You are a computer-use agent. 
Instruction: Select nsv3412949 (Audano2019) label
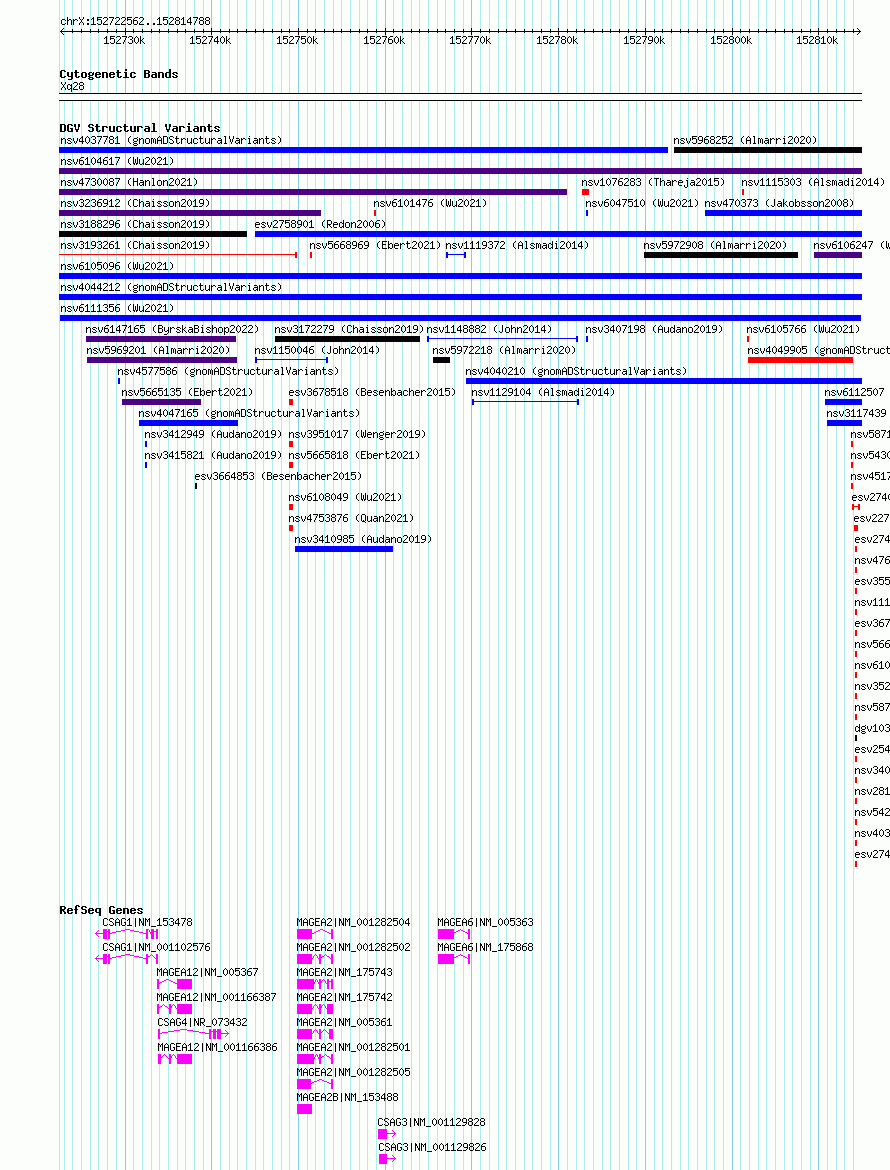[x=213, y=434]
